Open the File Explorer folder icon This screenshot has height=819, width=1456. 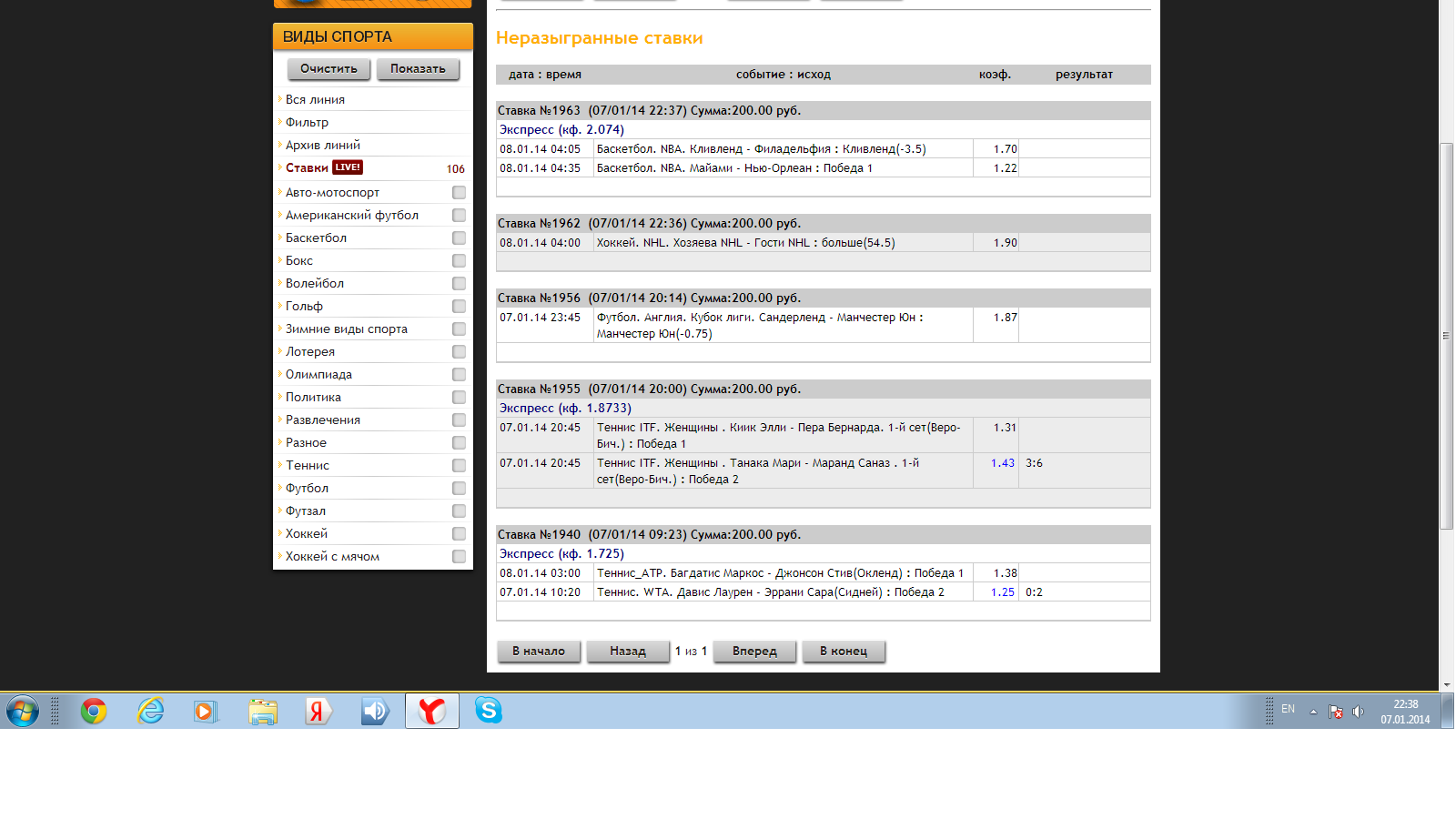[x=263, y=711]
